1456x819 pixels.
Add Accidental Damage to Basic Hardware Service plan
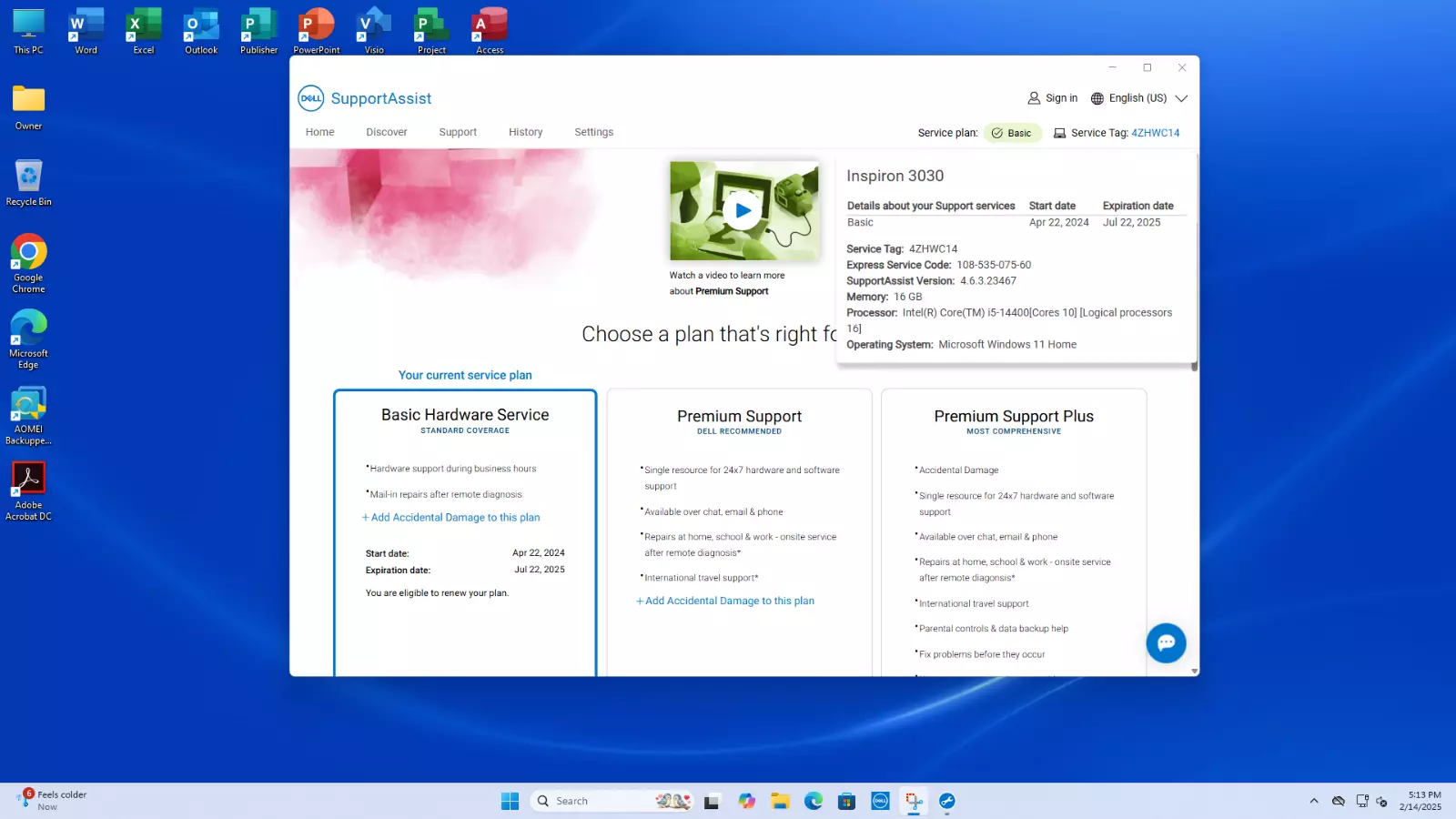pyautogui.click(x=450, y=518)
